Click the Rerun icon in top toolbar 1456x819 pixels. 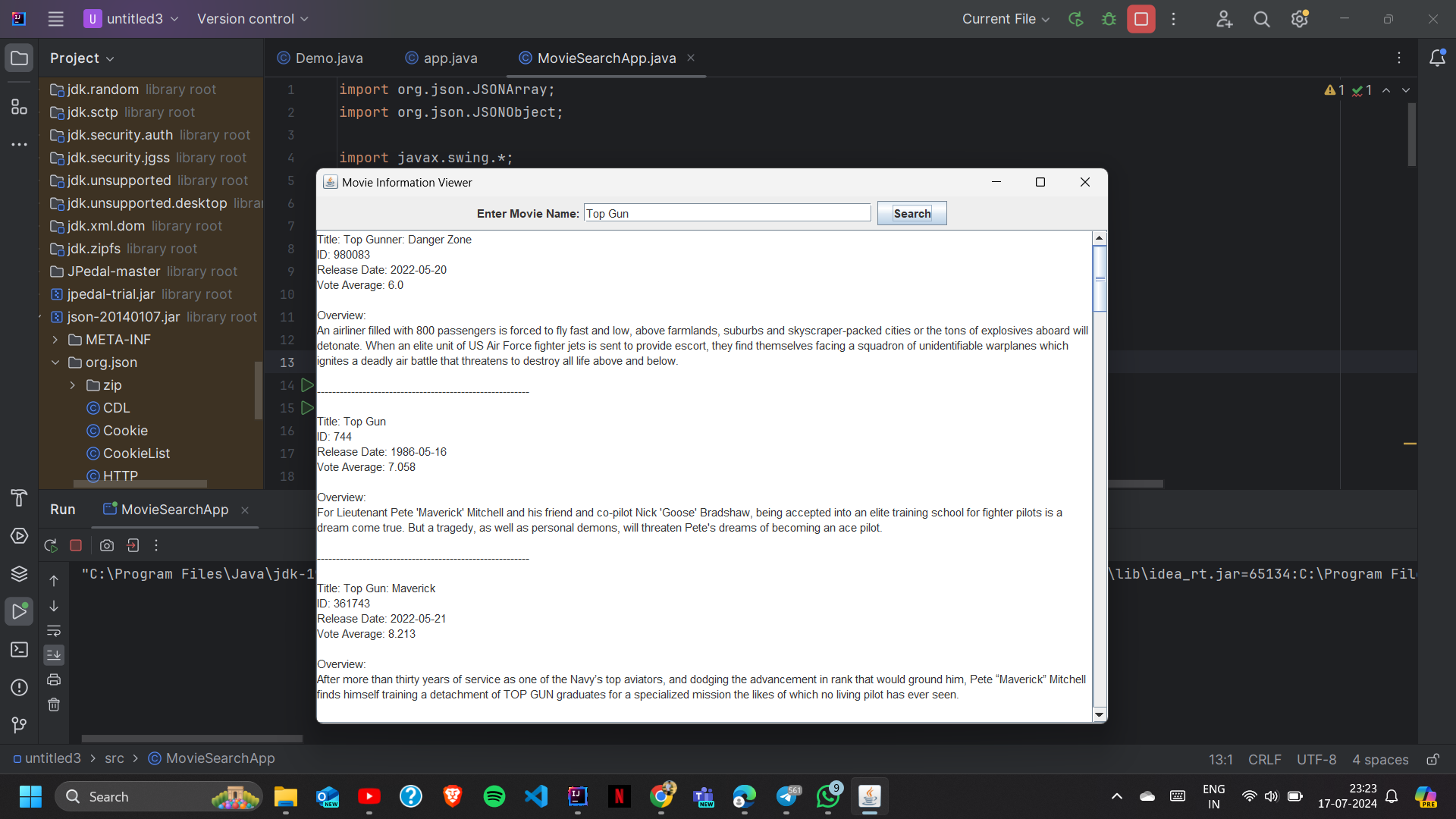coord(1075,19)
